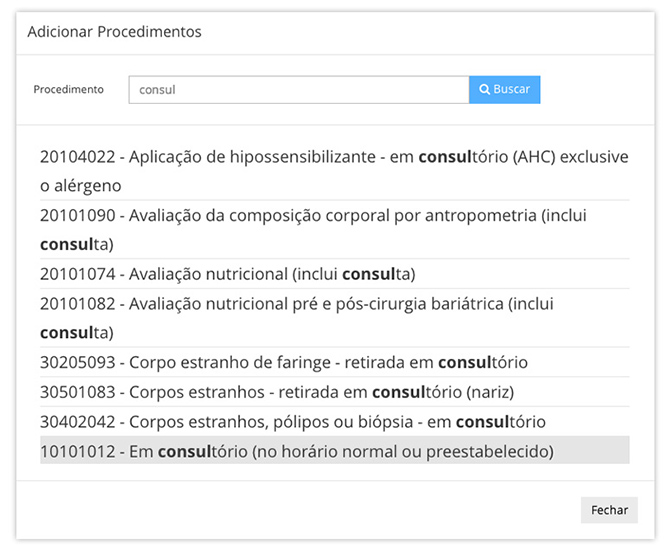This screenshot has width=670, height=552.
Task: Select 30501083 Corpos estranhos (nariz)
Action: coord(335,392)
